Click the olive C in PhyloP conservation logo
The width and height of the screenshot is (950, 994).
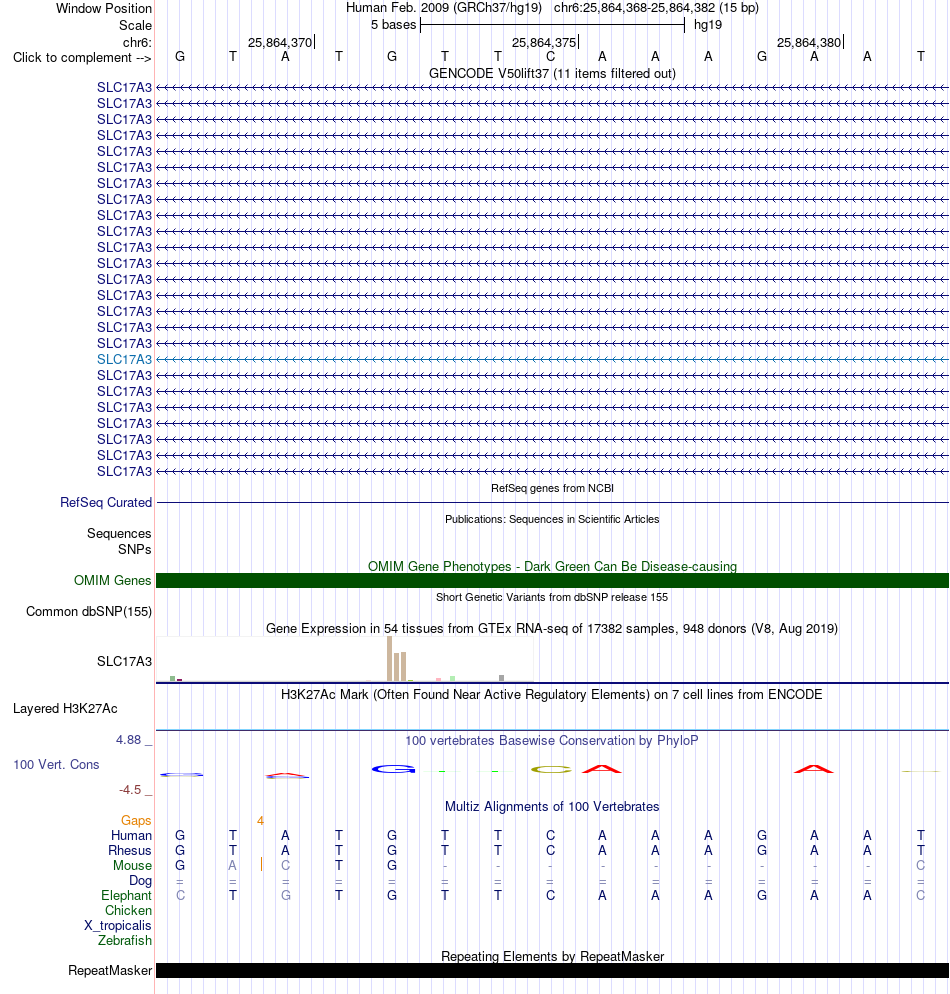551,770
